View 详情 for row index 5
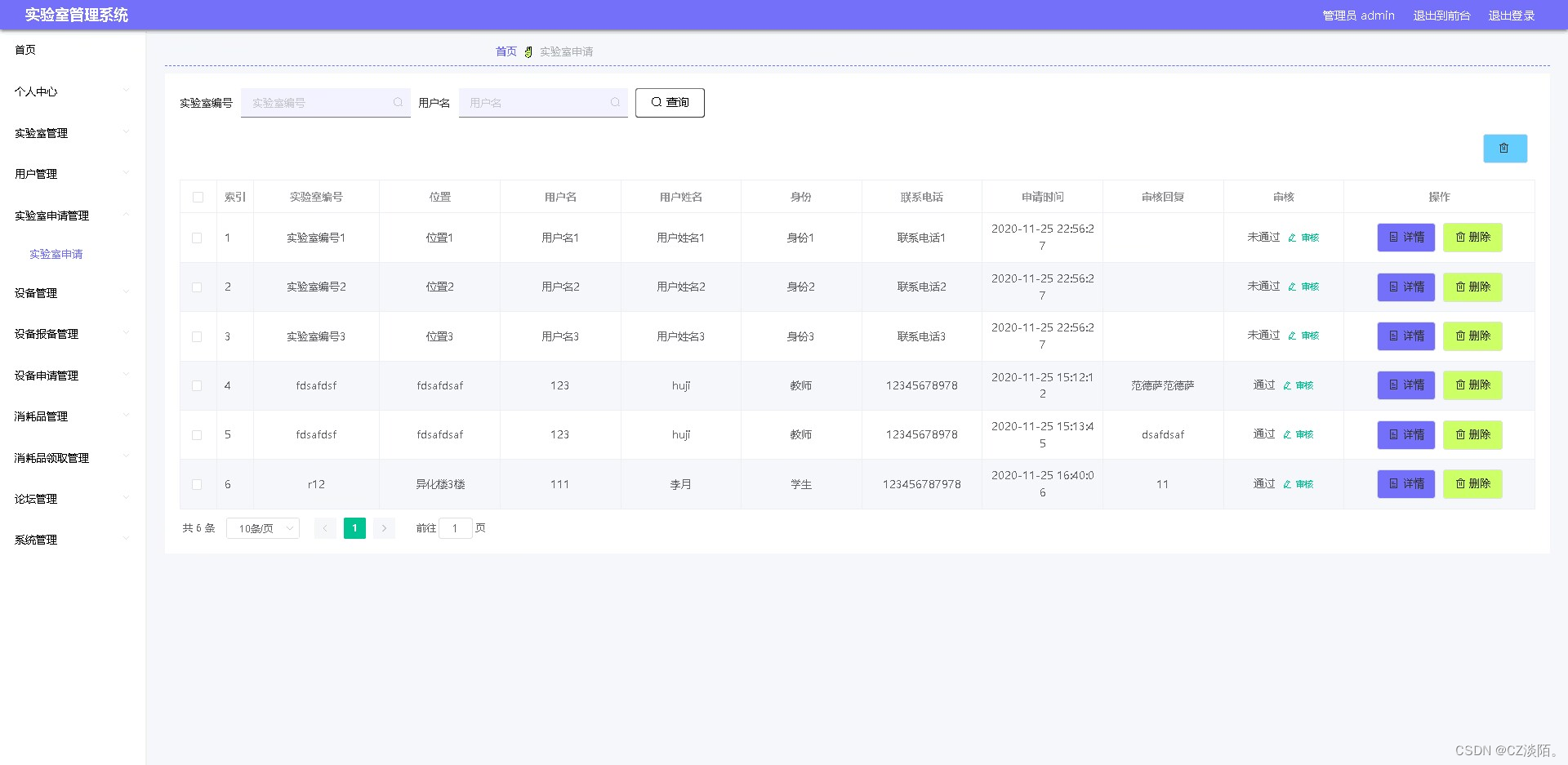This screenshot has height=765, width=1568. click(x=1405, y=434)
